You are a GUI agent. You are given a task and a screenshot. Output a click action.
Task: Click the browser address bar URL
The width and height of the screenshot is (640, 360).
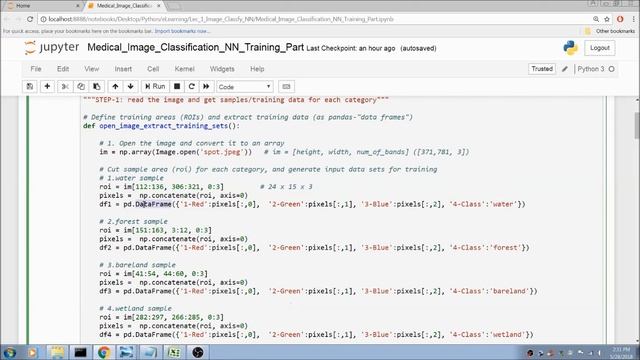coord(221,19)
